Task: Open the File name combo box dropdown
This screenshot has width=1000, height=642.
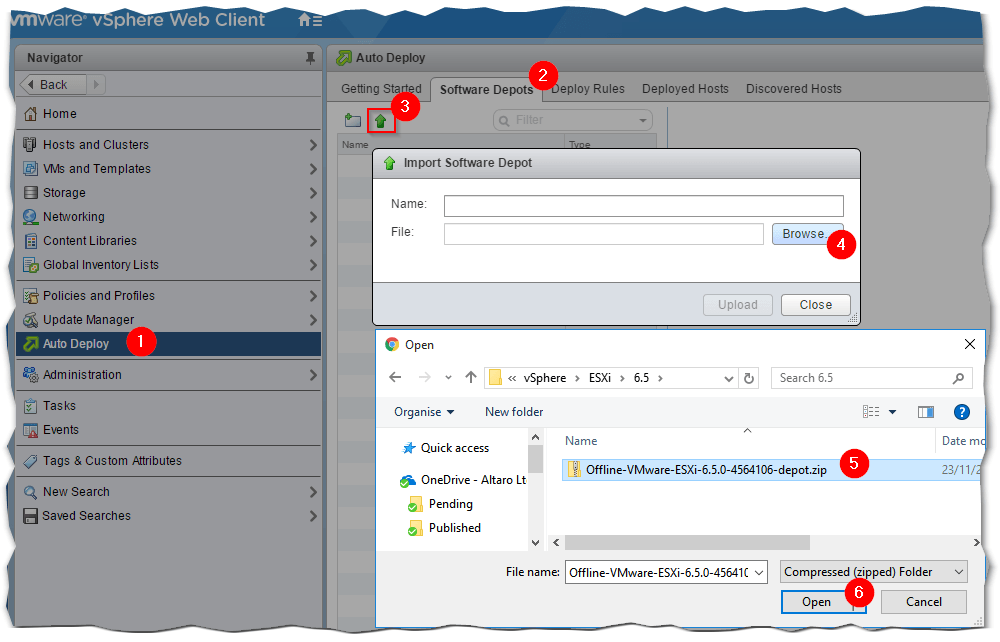Action: point(759,573)
